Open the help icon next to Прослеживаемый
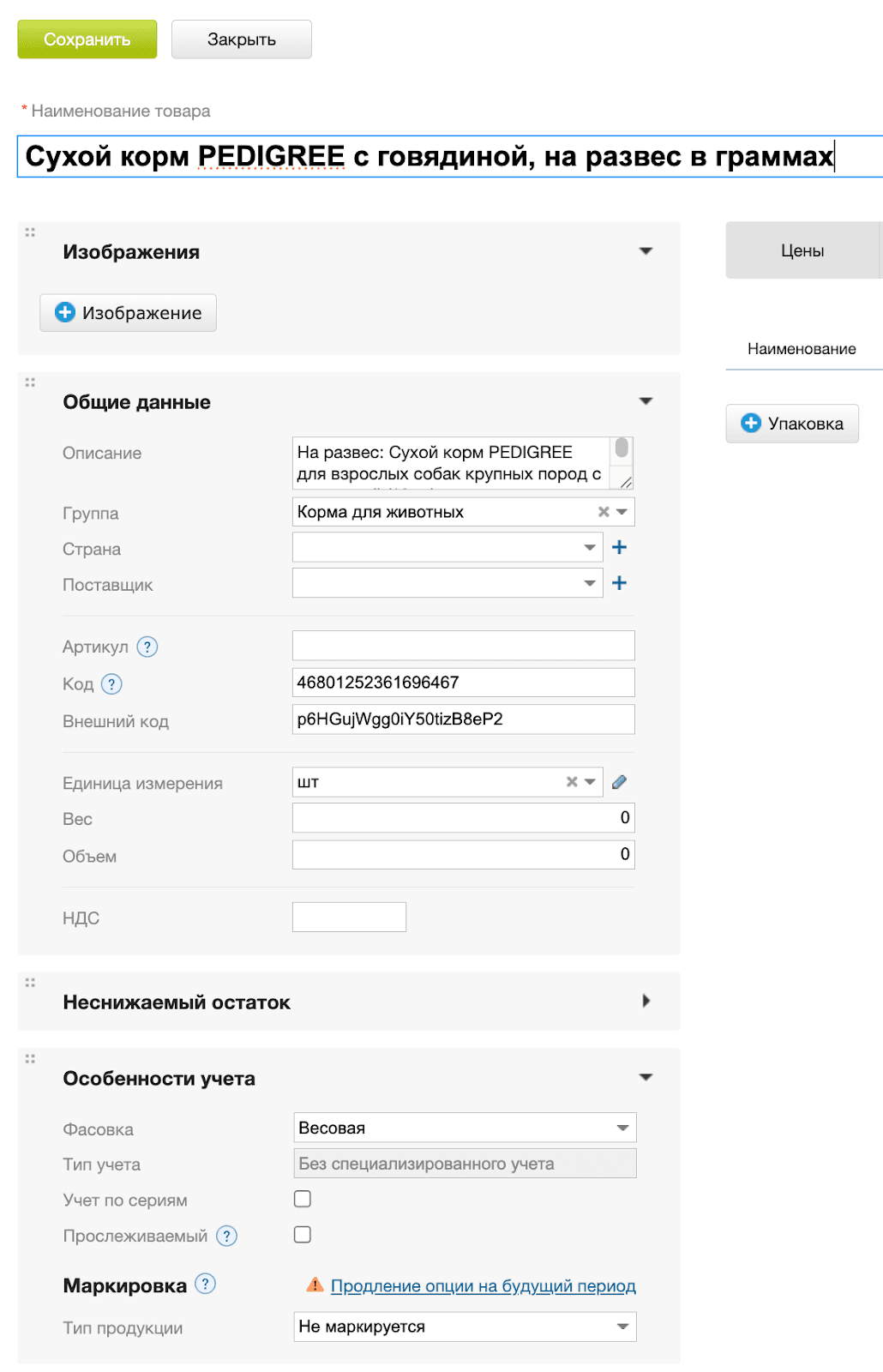 point(226,1236)
